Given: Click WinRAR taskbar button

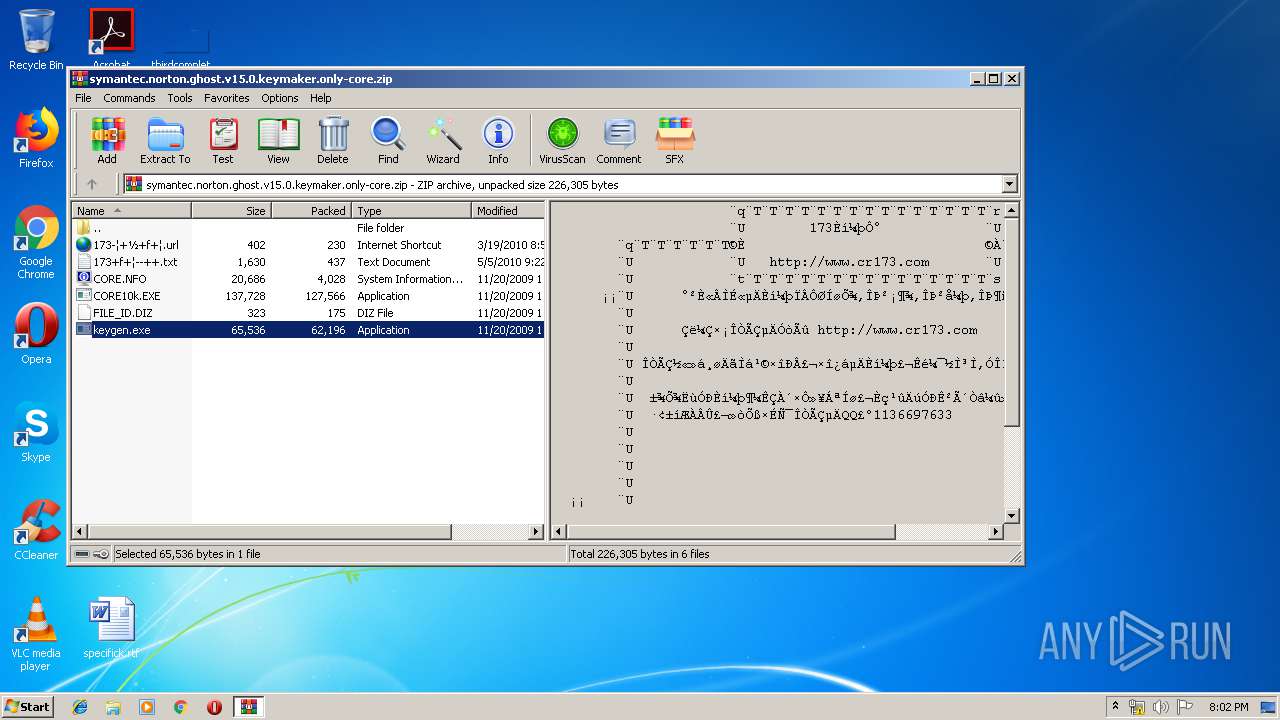Looking at the screenshot, I should click(x=248, y=707).
